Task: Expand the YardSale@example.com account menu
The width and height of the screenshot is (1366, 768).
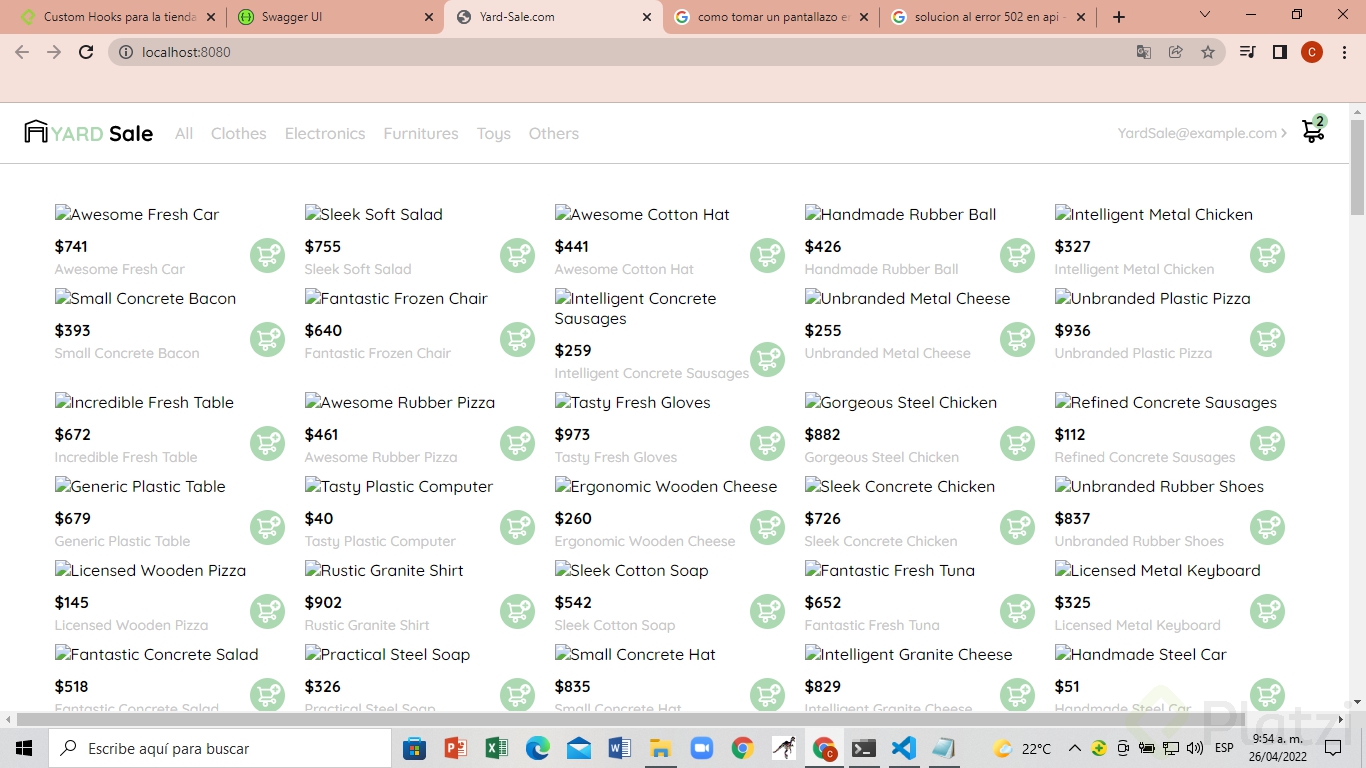Action: click(x=1203, y=133)
